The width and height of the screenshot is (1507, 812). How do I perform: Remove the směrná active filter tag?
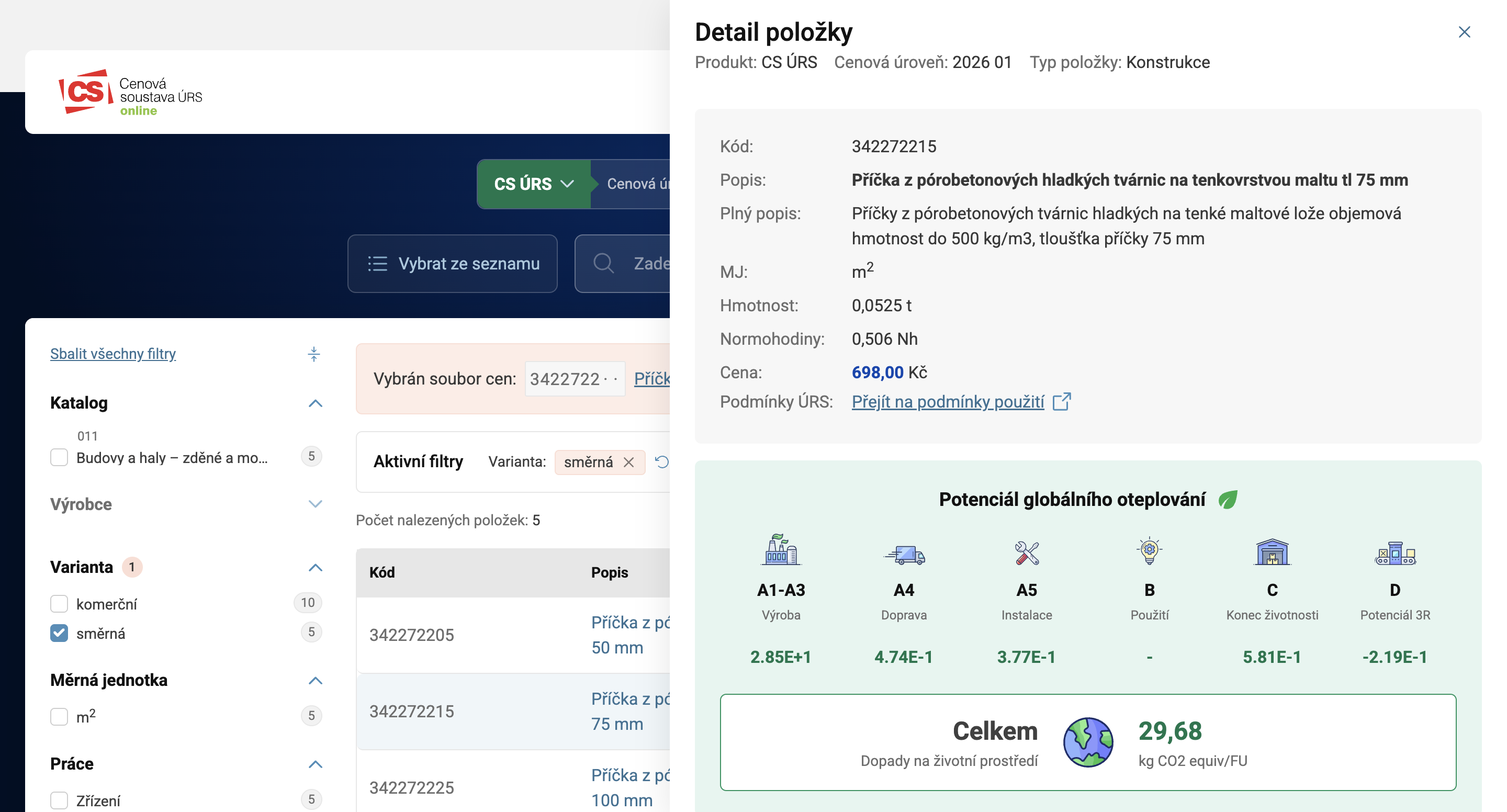[x=629, y=462]
